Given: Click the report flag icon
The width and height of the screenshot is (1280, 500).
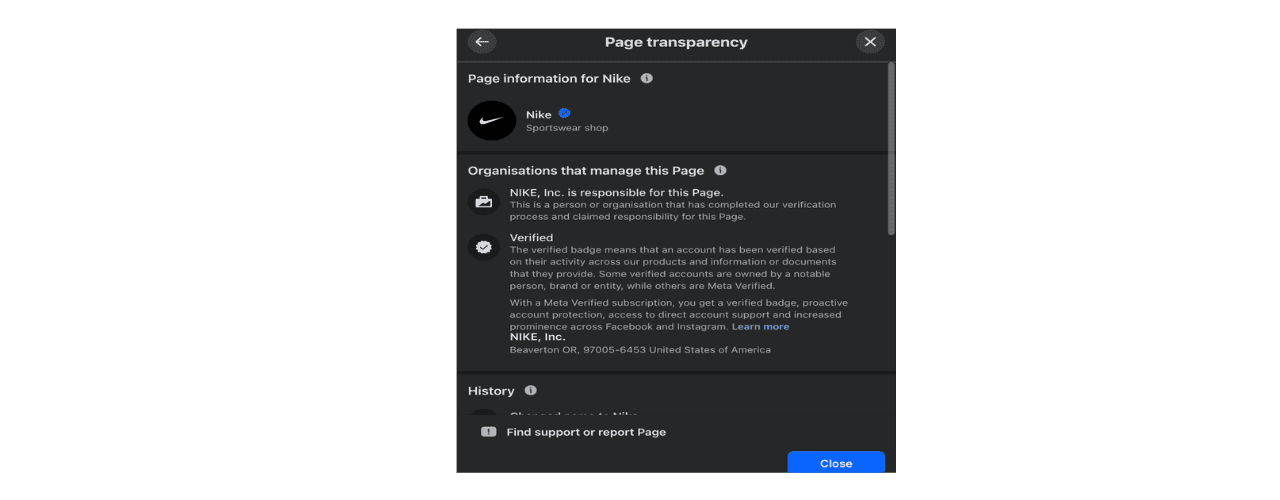Looking at the screenshot, I should click(488, 432).
